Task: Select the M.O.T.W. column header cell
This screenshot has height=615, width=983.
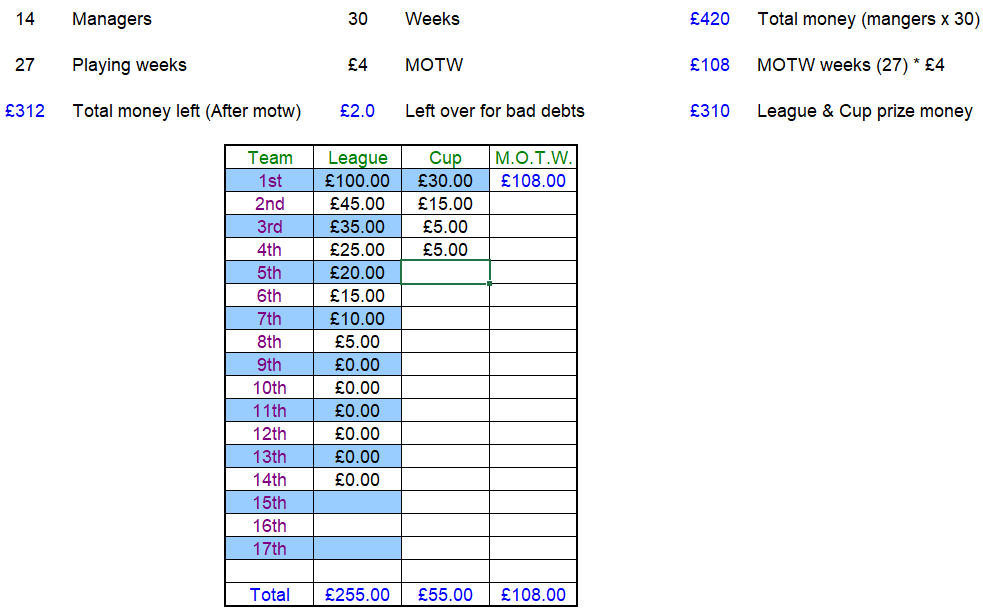Action: (x=533, y=158)
